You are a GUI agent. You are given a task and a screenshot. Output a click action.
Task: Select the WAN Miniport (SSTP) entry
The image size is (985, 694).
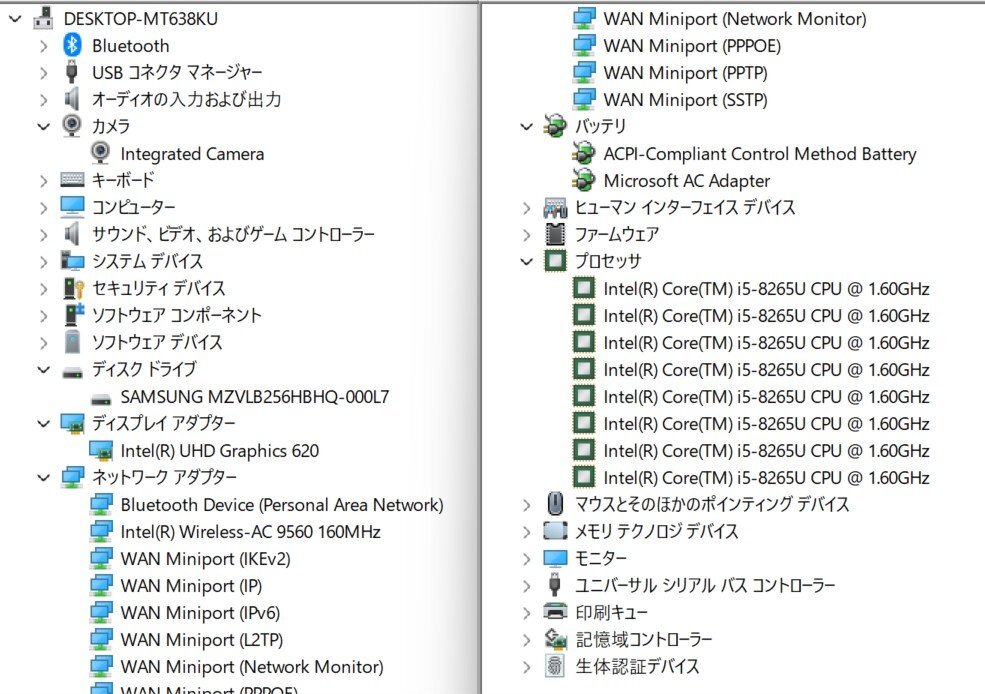click(685, 100)
